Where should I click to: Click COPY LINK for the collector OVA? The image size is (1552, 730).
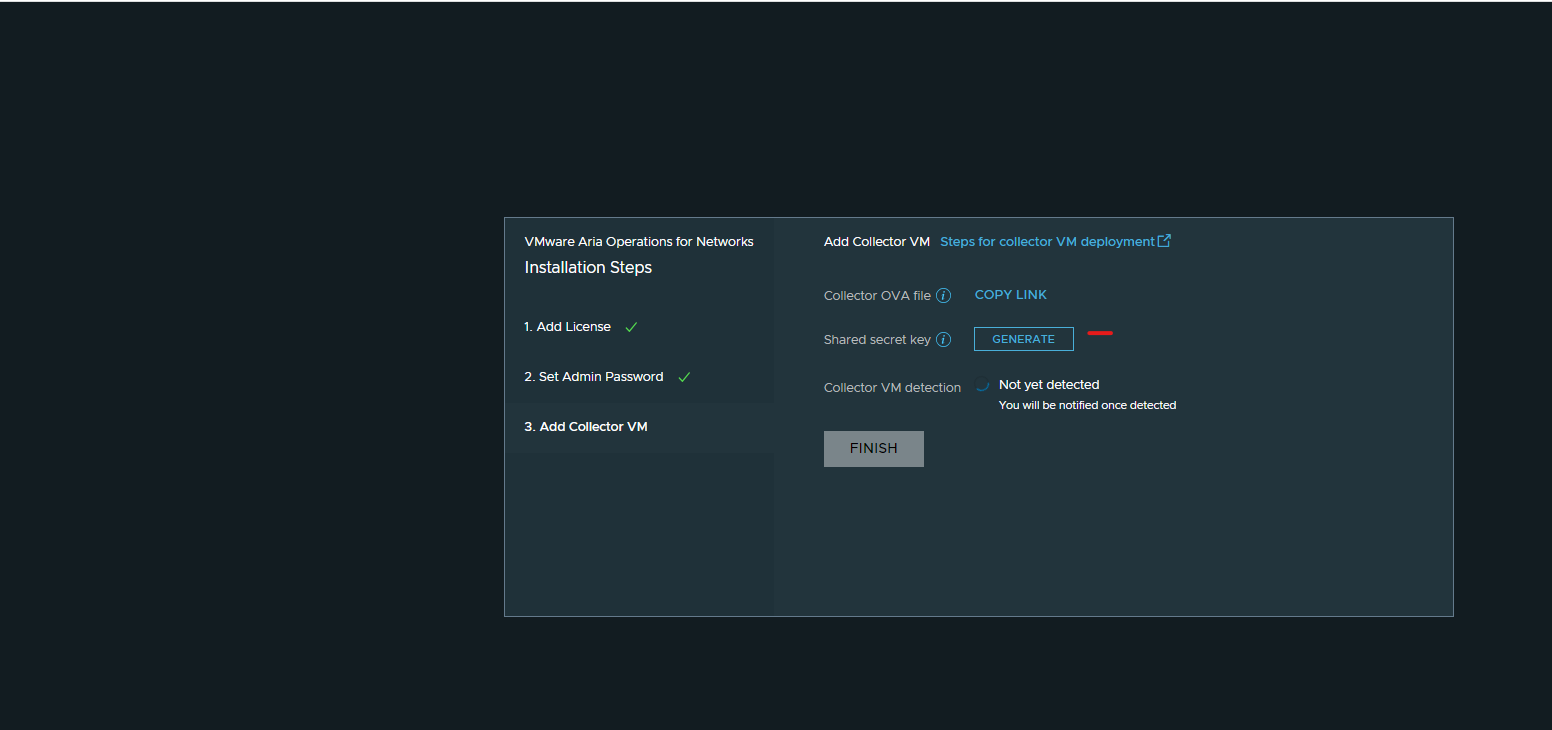click(x=1010, y=295)
